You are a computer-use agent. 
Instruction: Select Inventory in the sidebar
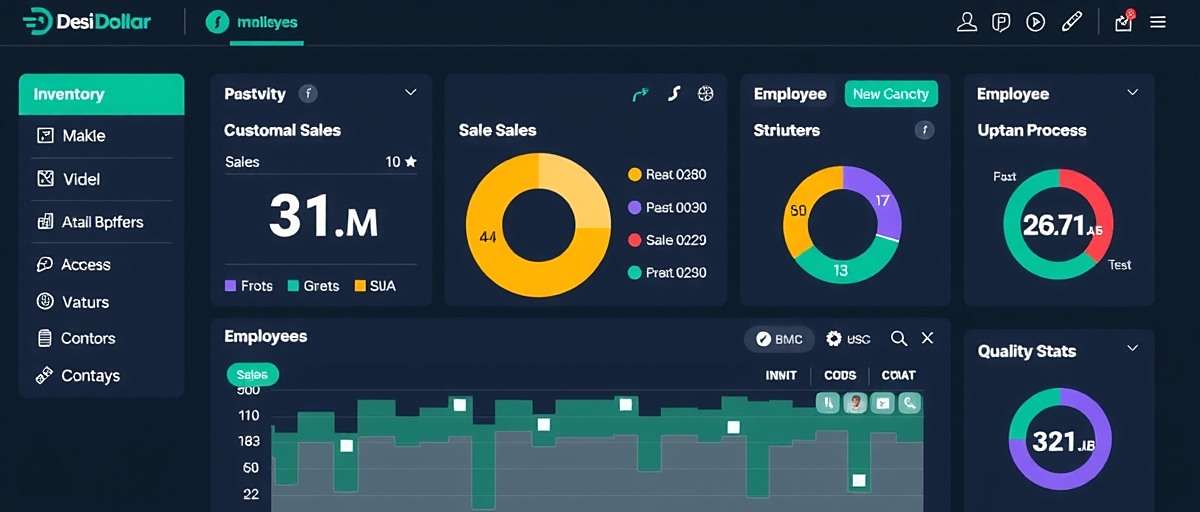101,94
